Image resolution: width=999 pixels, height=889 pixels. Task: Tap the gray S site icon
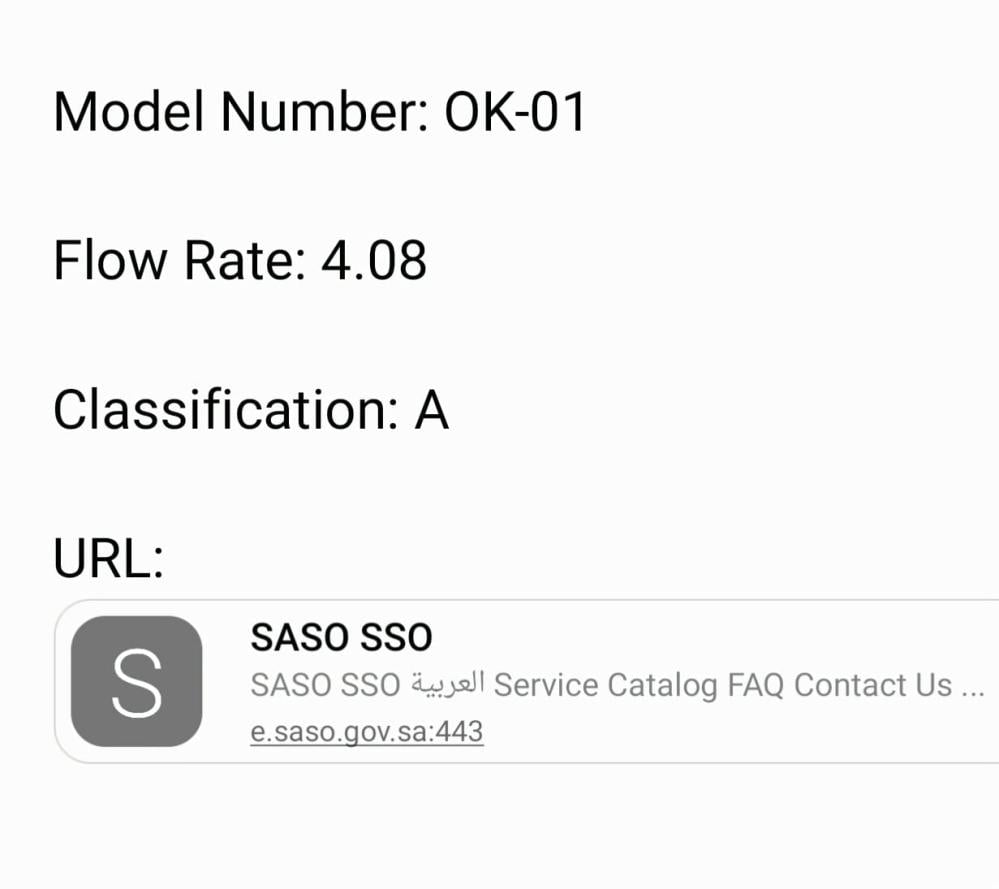[136, 681]
